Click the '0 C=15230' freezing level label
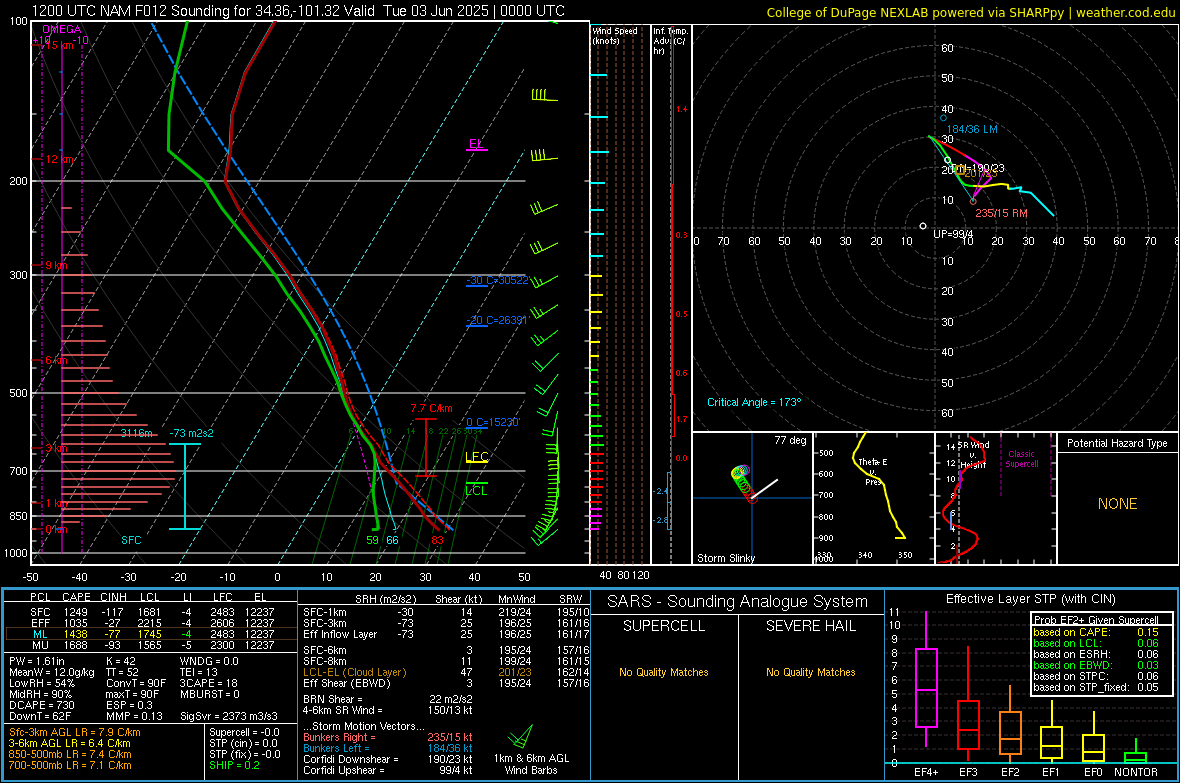 pyautogui.click(x=492, y=422)
